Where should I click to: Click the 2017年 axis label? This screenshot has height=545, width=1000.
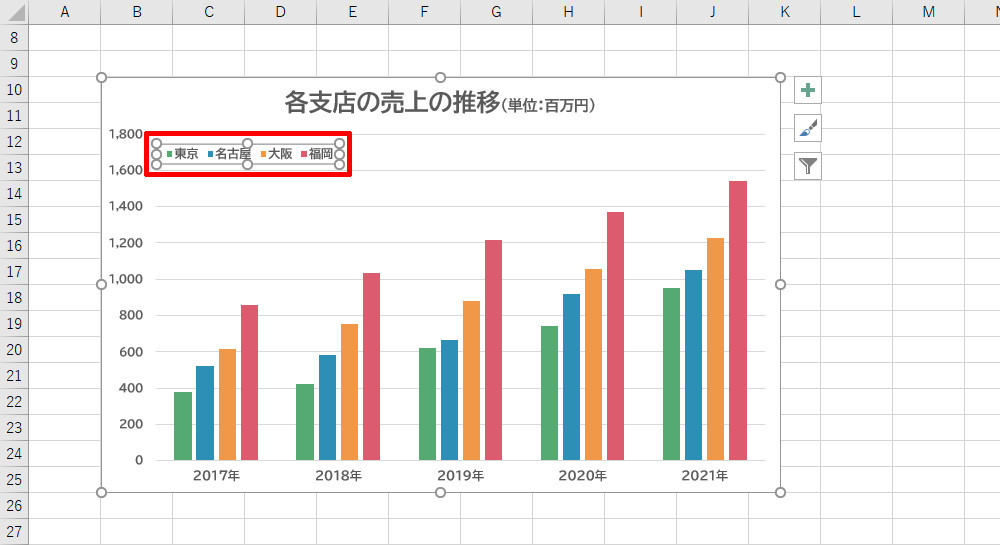coord(216,476)
